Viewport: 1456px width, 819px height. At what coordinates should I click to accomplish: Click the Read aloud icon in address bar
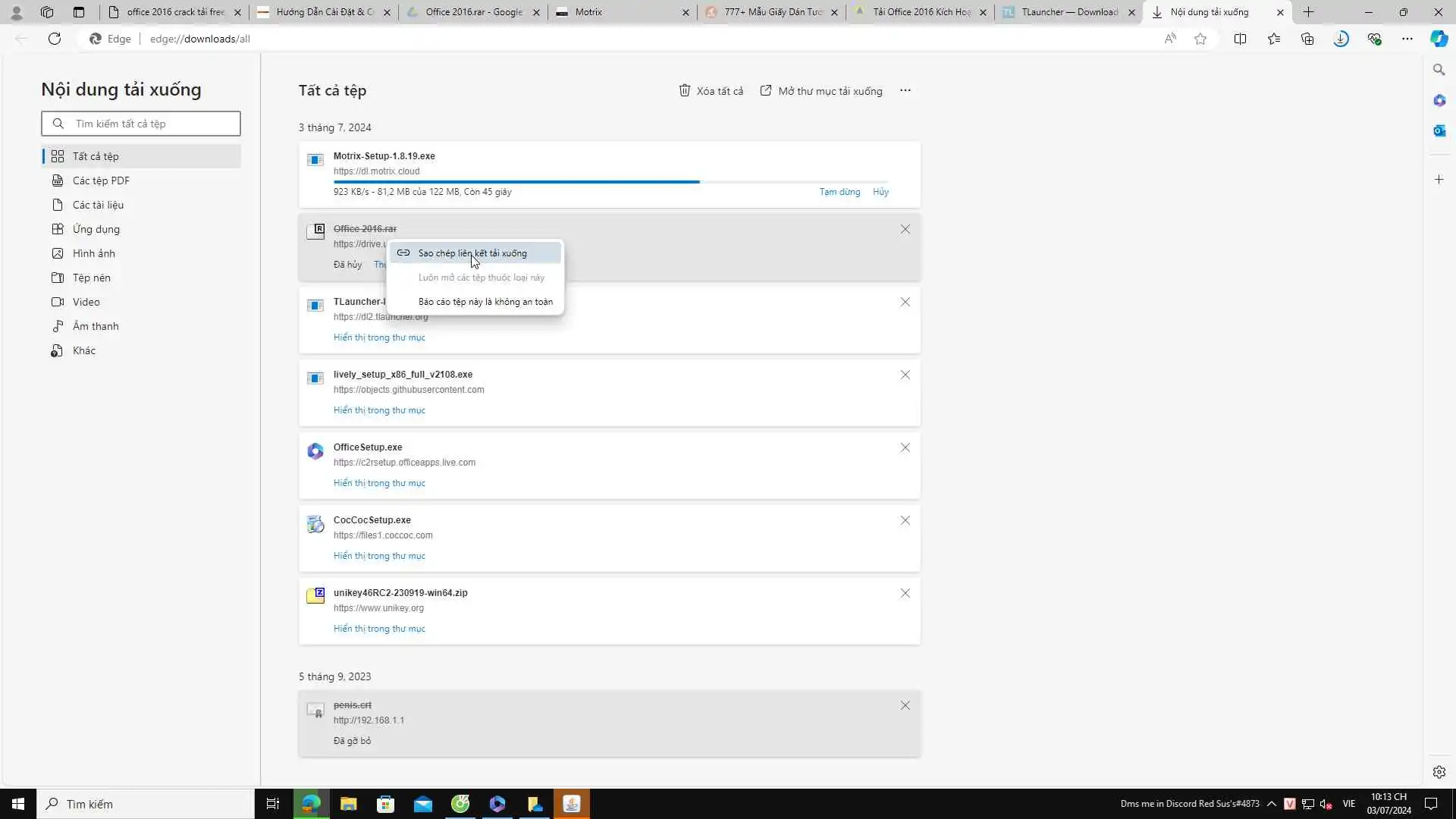point(1170,39)
